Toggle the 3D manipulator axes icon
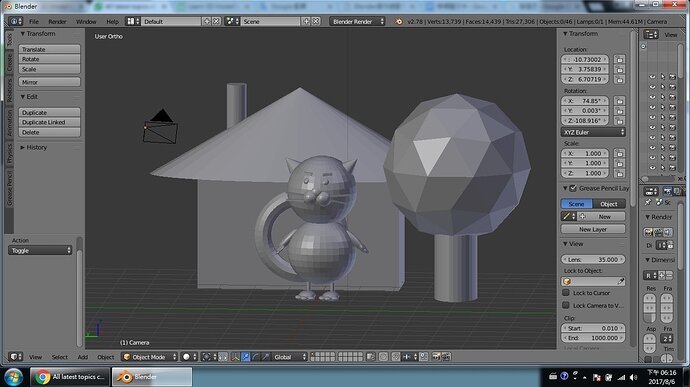The height and width of the screenshot is (387, 690). (x=235, y=357)
